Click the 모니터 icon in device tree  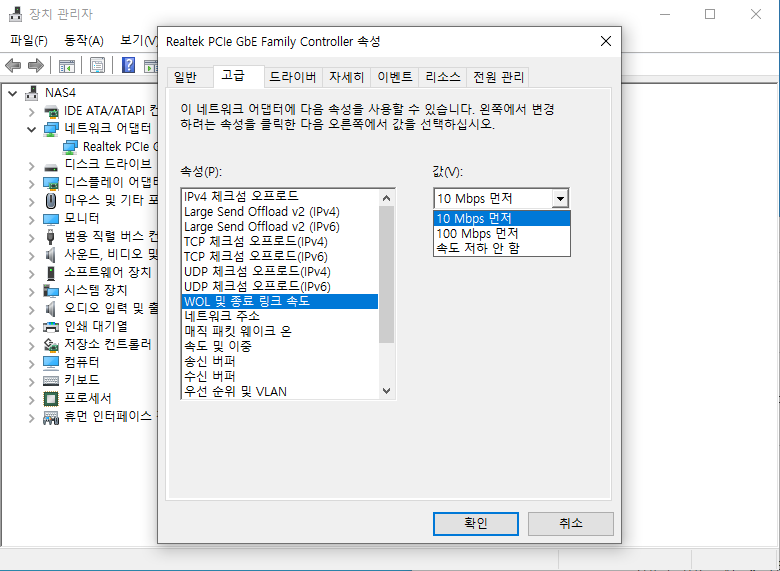[x=51, y=219]
